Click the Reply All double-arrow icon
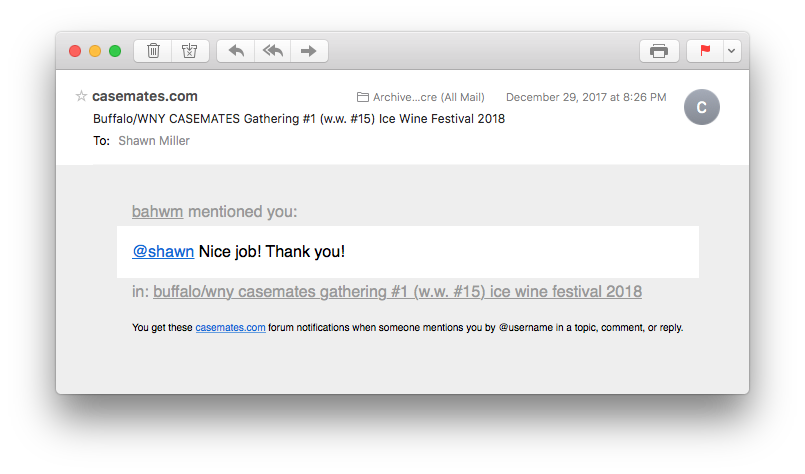The image size is (805, 474). pyautogui.click(x=272, y=51)
